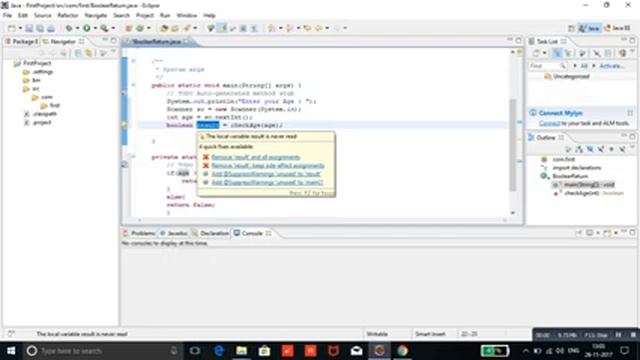Select FirstProject in the Navigator tree
The height and width of the screenshot is (360, 640).
click(33, 63)
